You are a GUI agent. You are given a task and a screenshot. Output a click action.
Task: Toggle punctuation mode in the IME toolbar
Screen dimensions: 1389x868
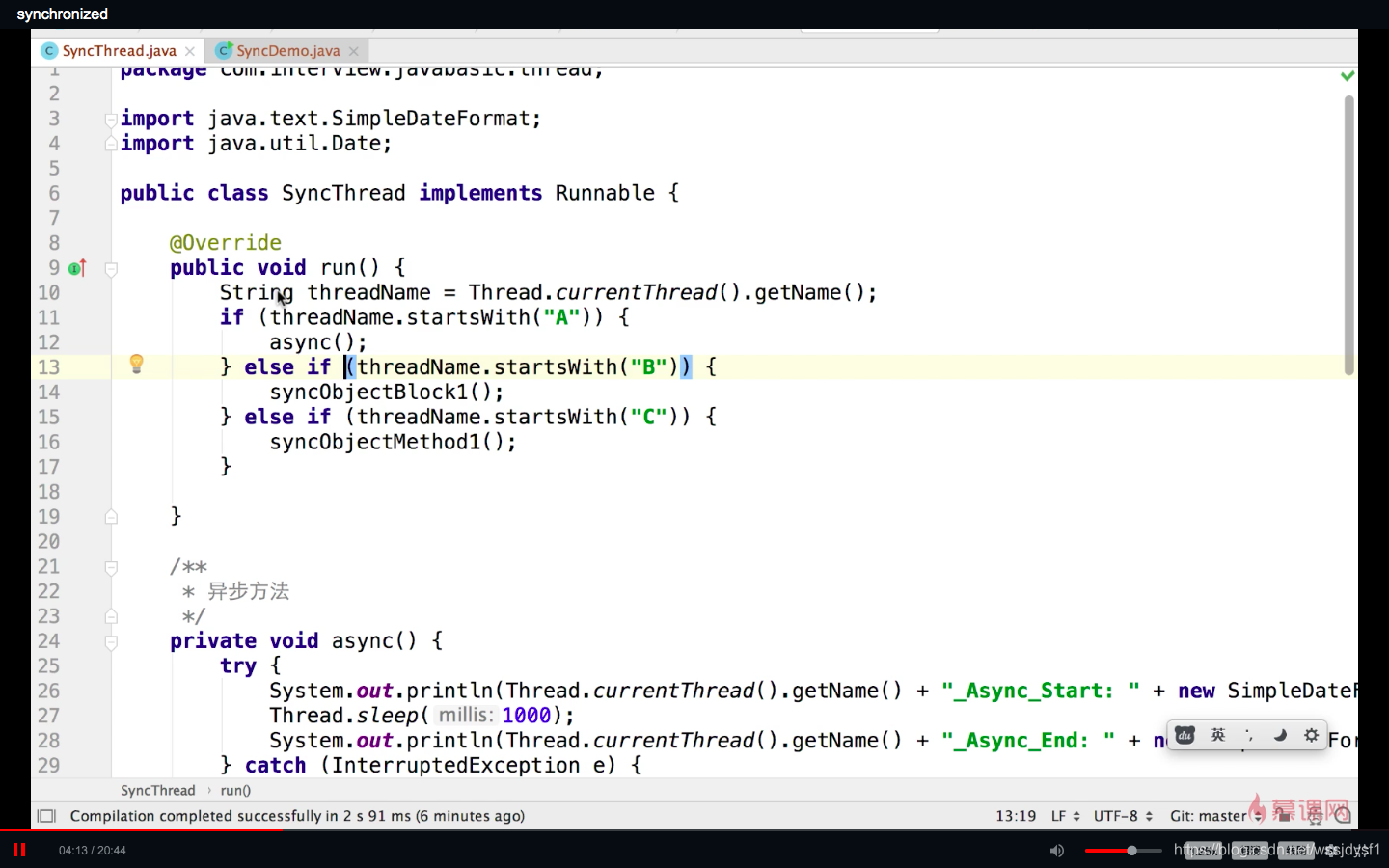[x=1249, y=735]
